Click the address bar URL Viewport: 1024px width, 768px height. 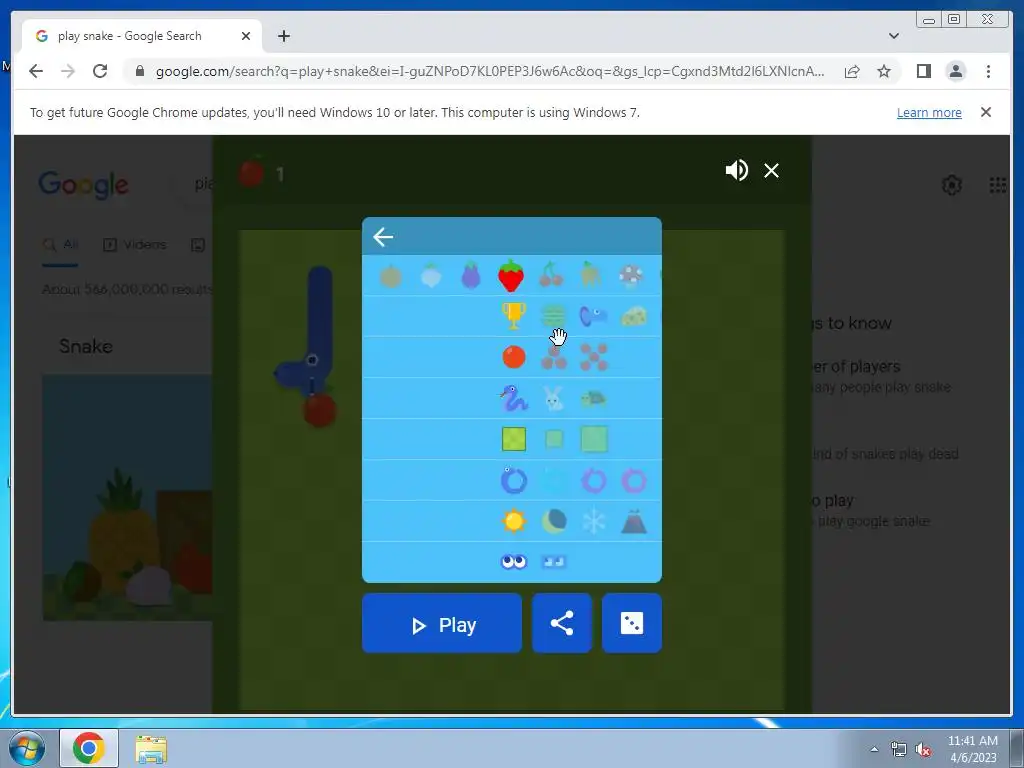490,71
